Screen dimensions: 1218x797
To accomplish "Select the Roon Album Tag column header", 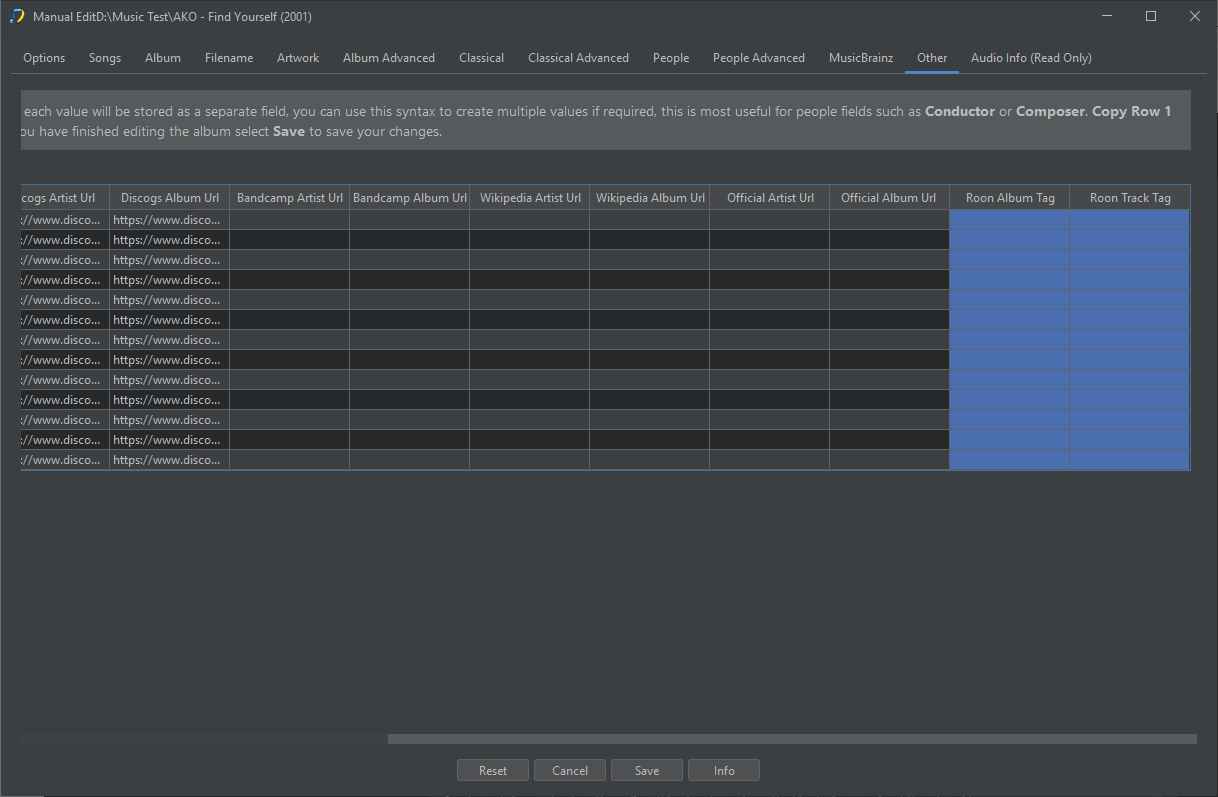I will [1010, 198].
